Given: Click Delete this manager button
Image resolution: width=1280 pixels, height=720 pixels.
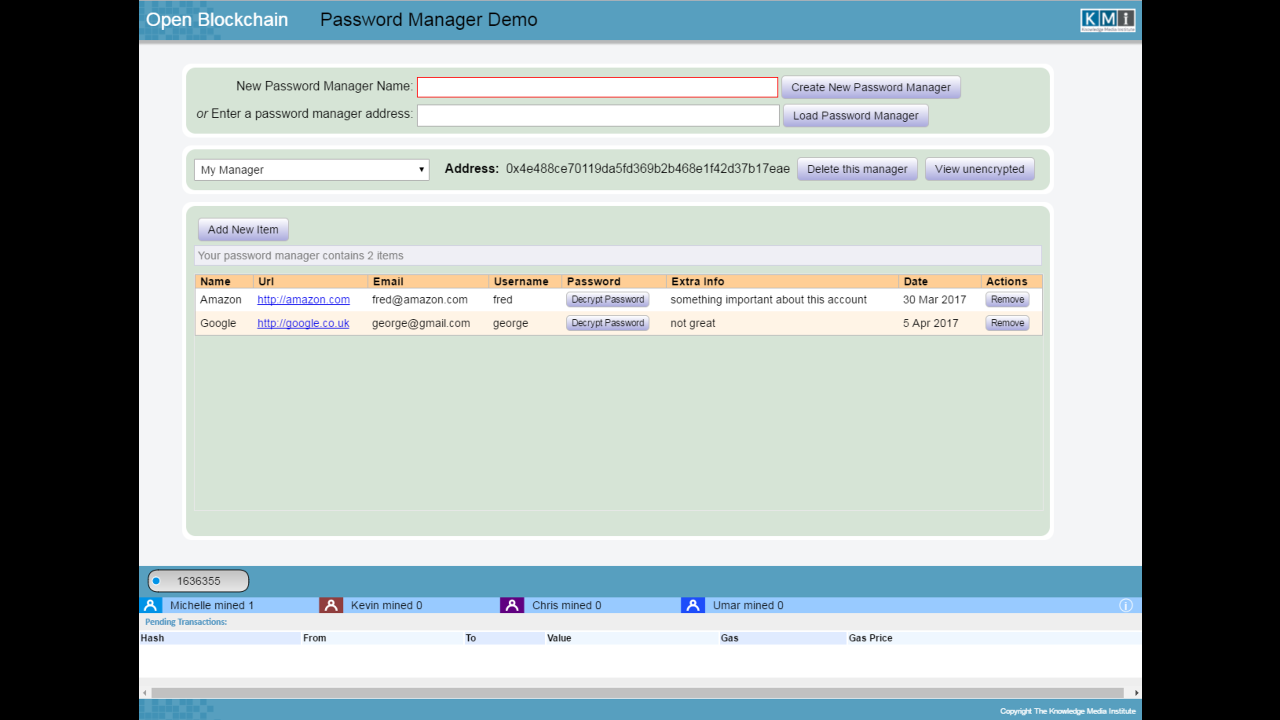Looking at the screenshot, I should click(x=857, y=169).
